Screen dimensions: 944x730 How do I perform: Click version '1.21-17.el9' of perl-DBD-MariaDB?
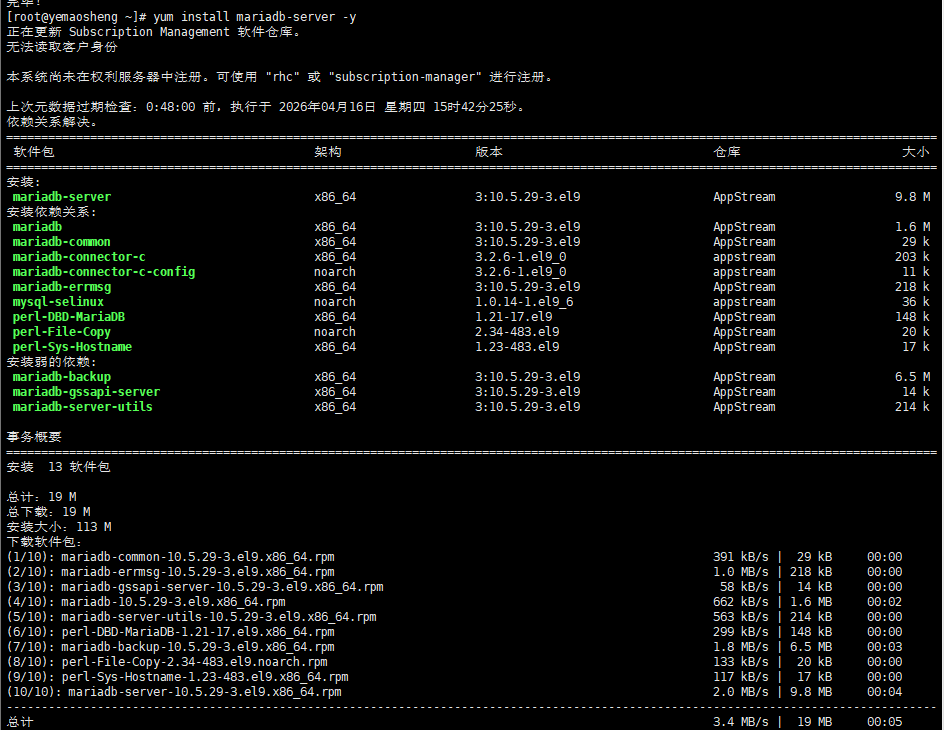pos(514,317)
